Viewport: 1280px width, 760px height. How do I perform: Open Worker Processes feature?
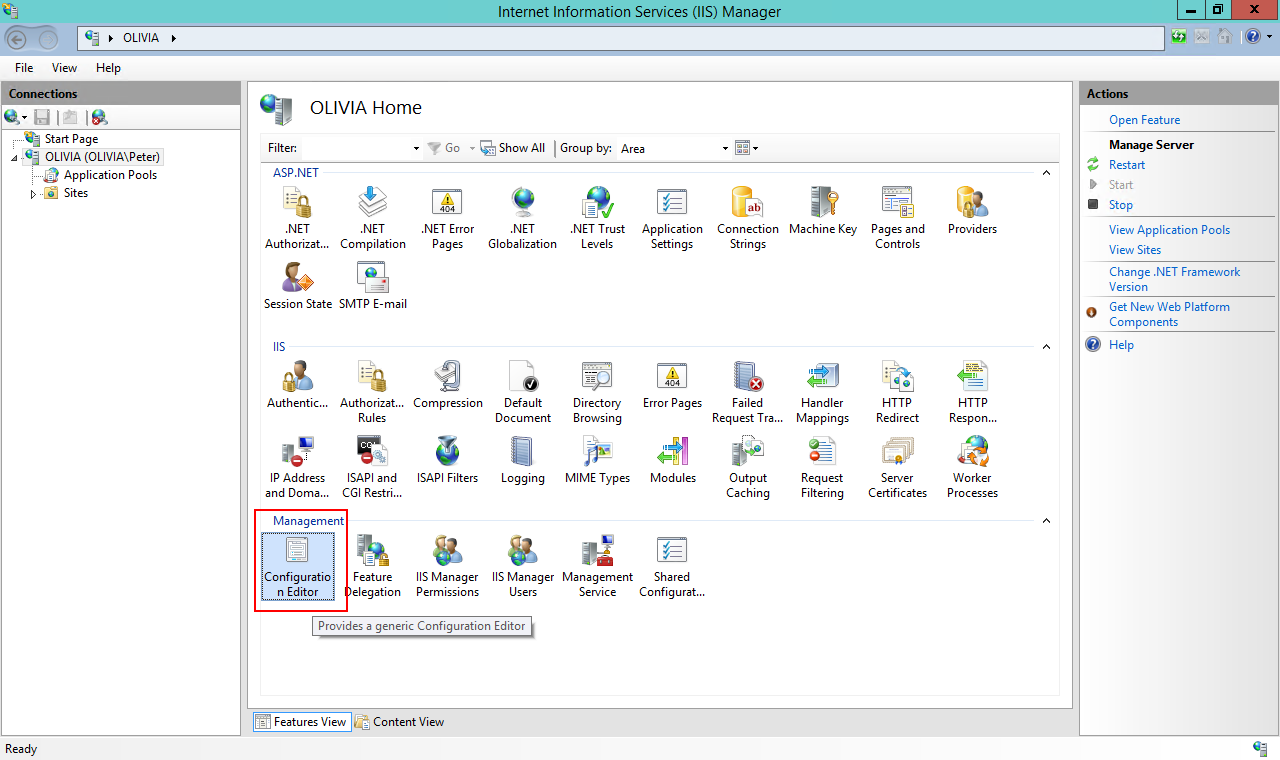(972, 467)
